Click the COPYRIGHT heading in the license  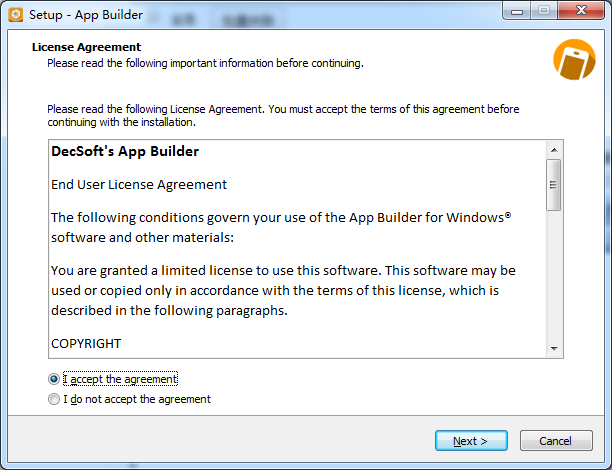tap(86, 343)
